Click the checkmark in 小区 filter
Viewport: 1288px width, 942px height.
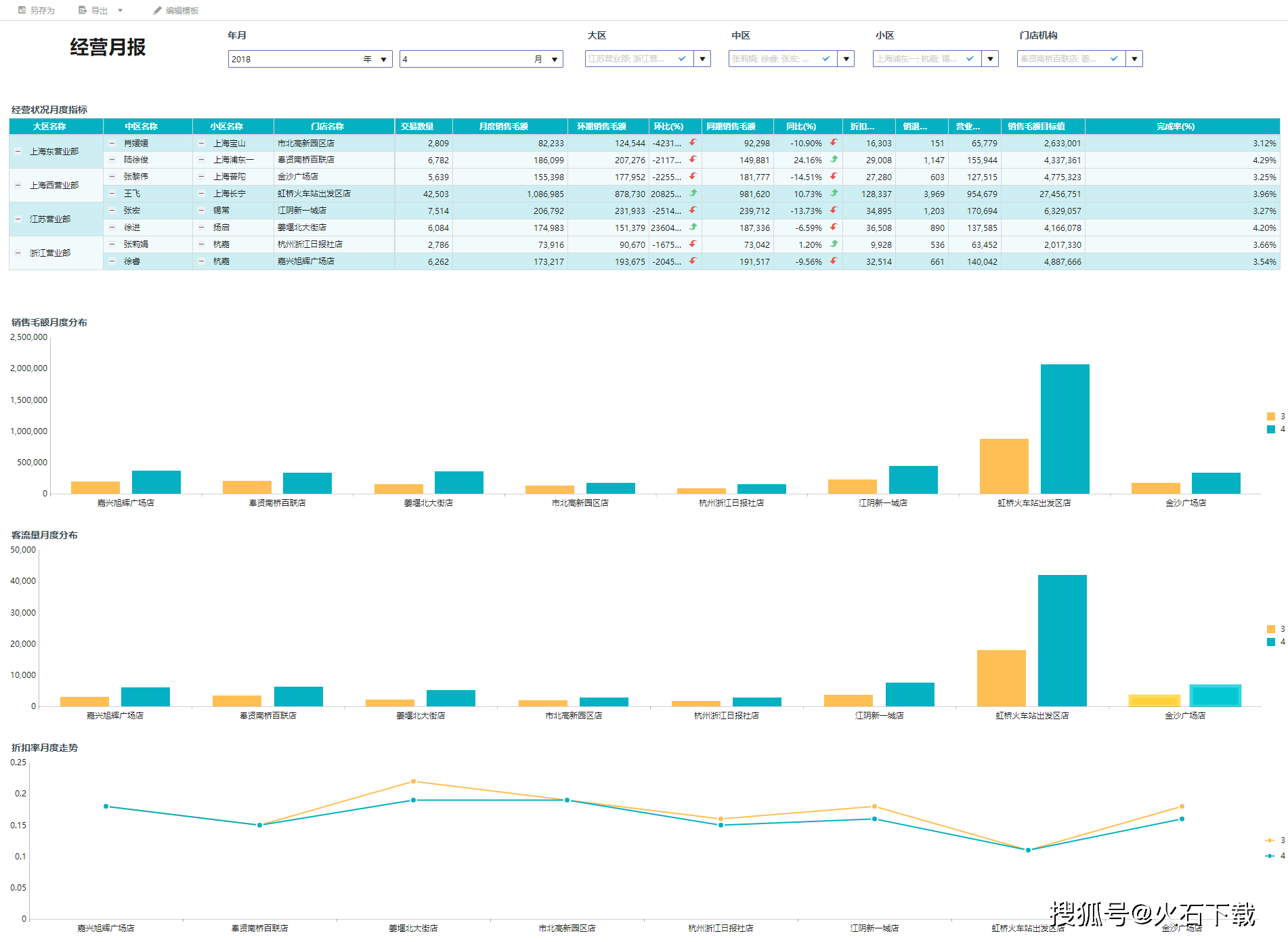point(970,59)
